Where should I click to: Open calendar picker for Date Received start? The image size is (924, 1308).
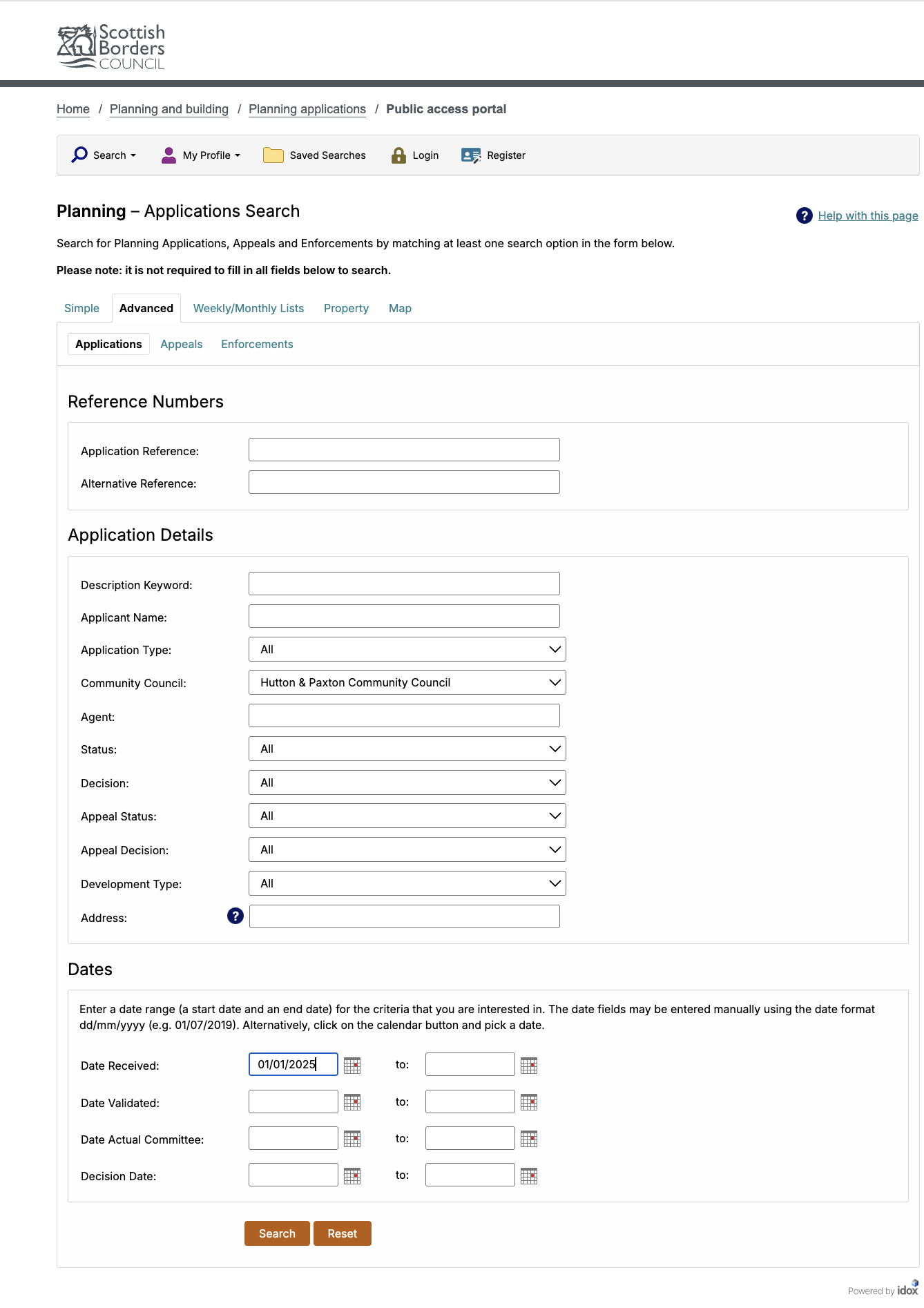pyautogui.click(x=352, y=1066)
